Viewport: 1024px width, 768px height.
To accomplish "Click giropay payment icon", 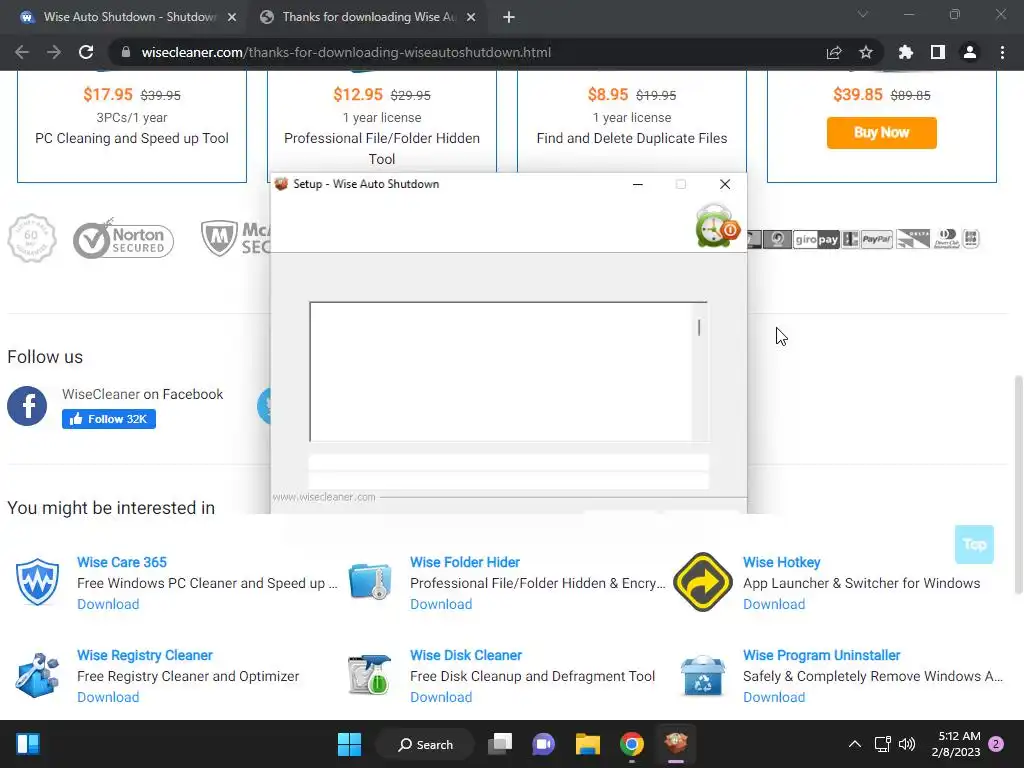I will (816, 239).
